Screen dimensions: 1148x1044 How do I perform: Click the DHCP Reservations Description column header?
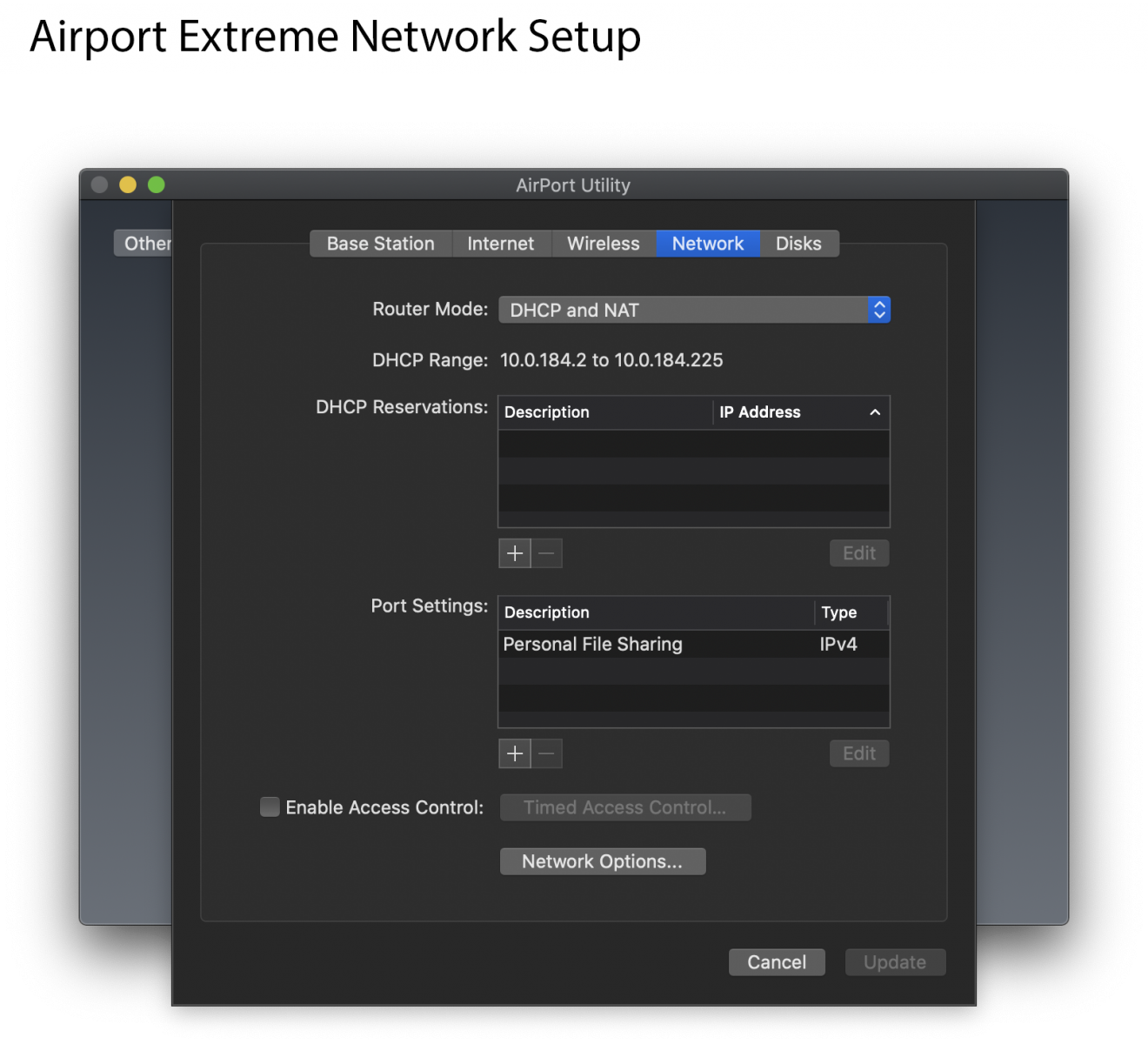(x=605, y=412)
